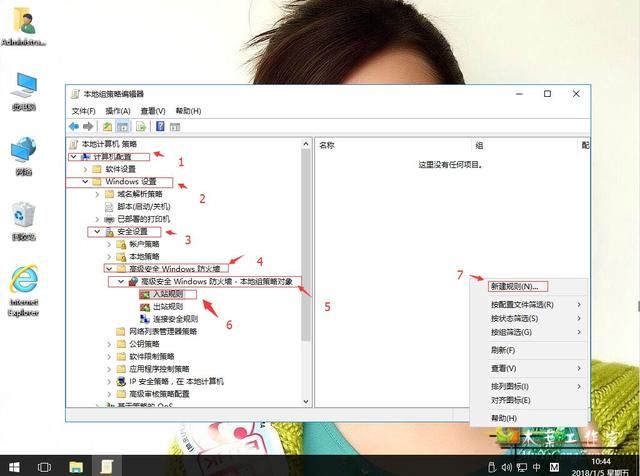The image size is (640, 476).
Task: Select 网络列表管理器策略 folder
Action: (163, 331)
